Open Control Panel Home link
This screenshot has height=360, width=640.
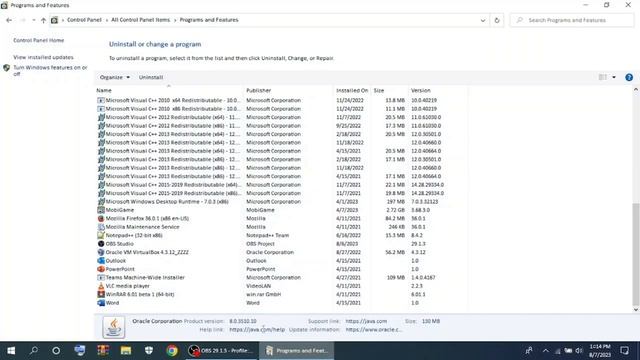pyautogui.click(x=39, y=40)
